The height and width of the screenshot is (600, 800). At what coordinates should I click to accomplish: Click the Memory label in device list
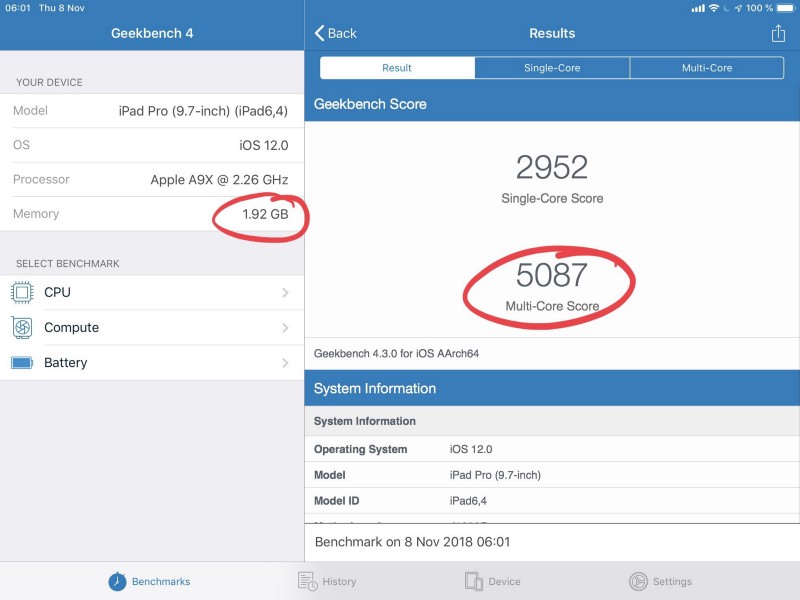pos(36,214)
